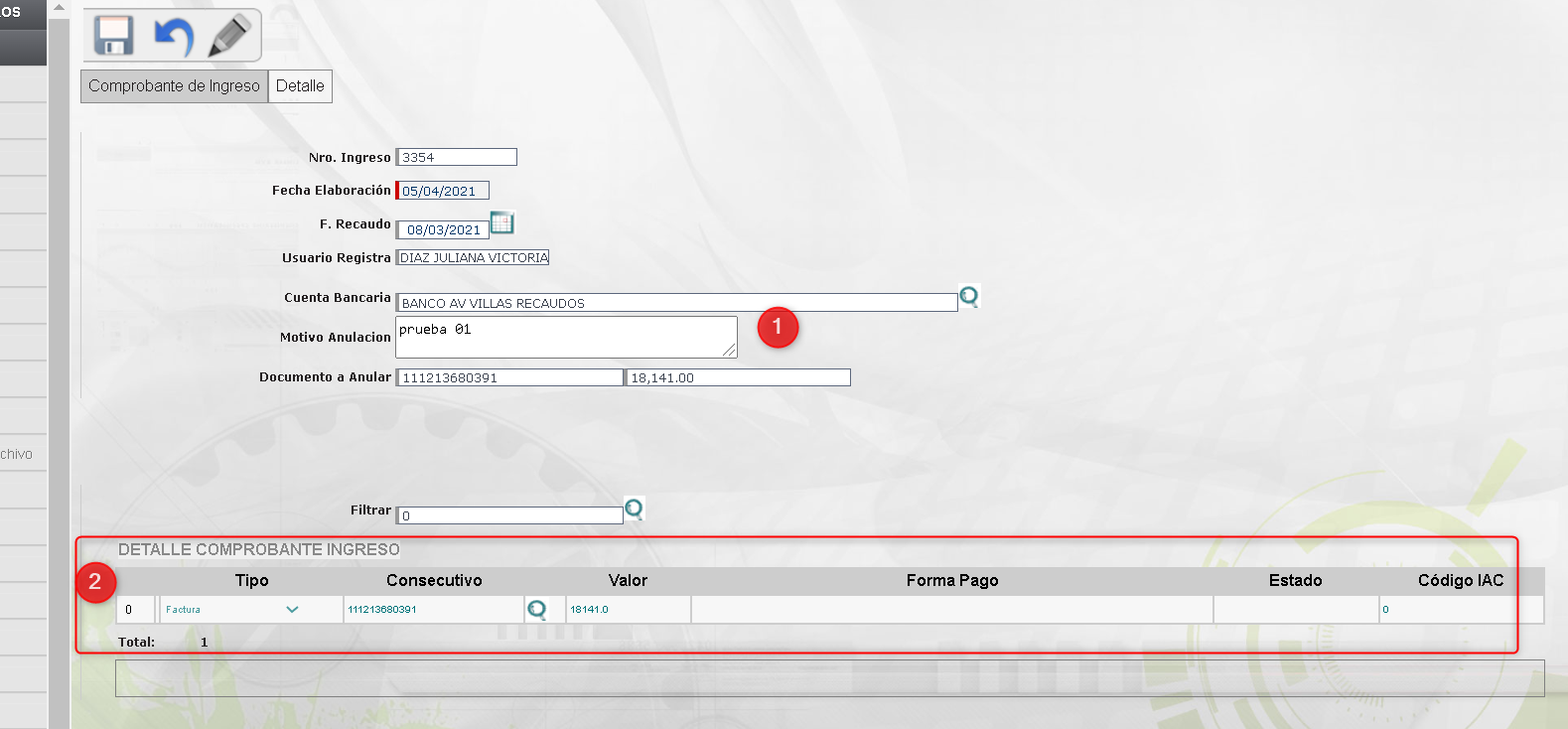The height and width of the screenshot is (729, 1568).
Task: Click the Estado column header
Action: [x=1296, y=581]
